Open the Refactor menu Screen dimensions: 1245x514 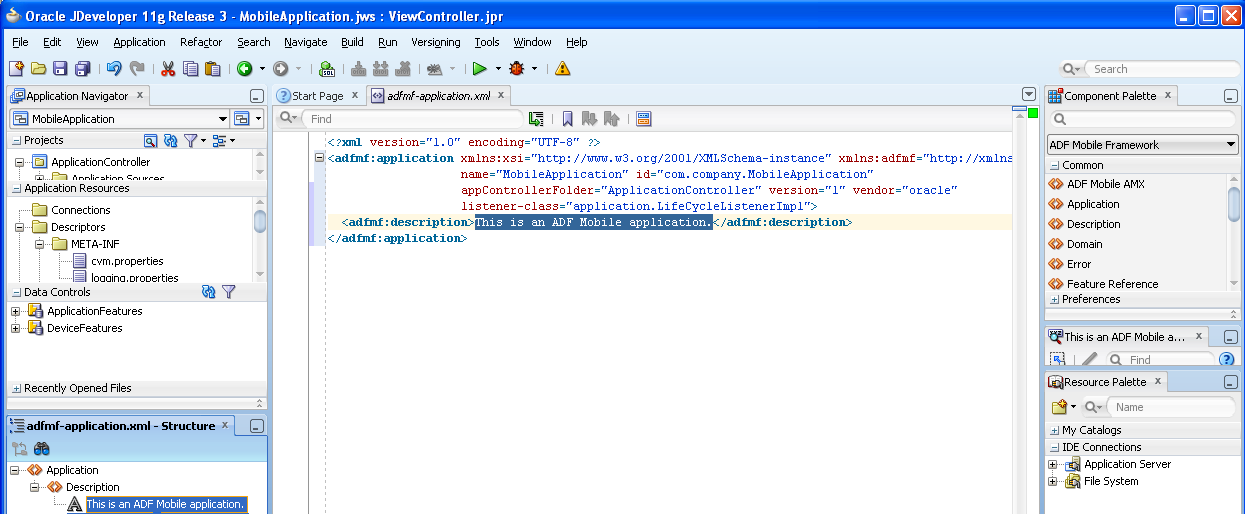click(201, 42)
